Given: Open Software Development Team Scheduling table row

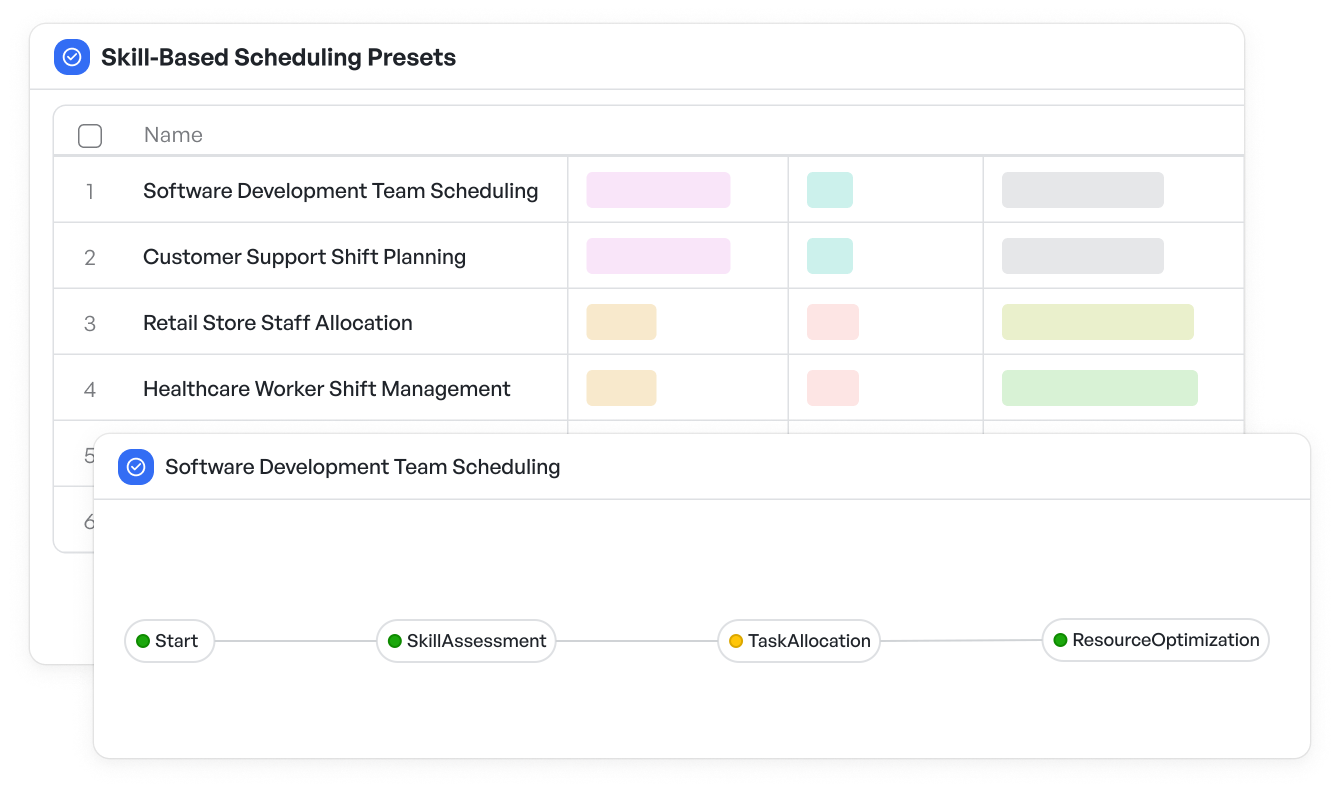Looking at the screenshot, I should (340, 190).
